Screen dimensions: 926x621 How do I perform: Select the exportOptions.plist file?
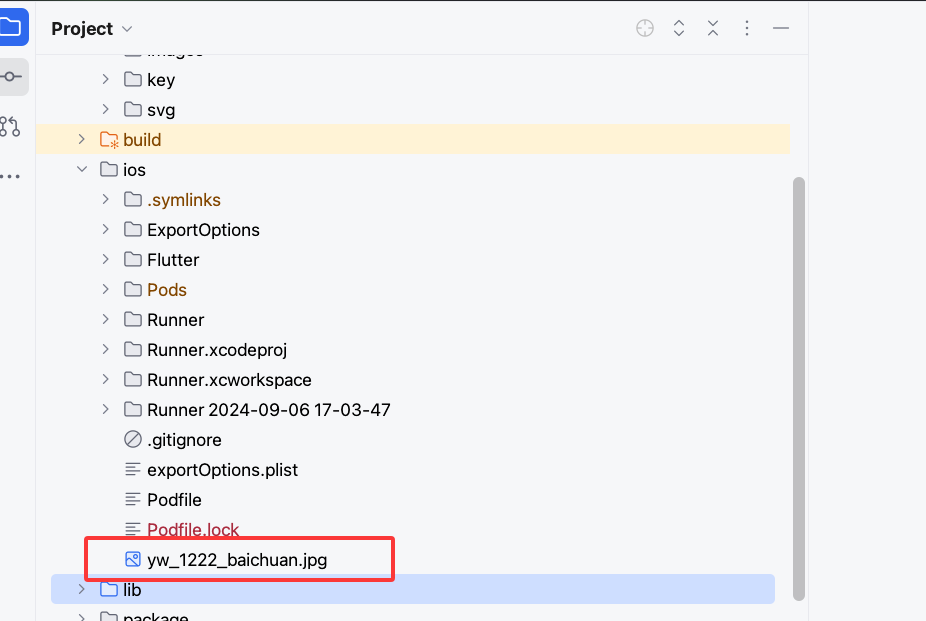click(222, 470)
